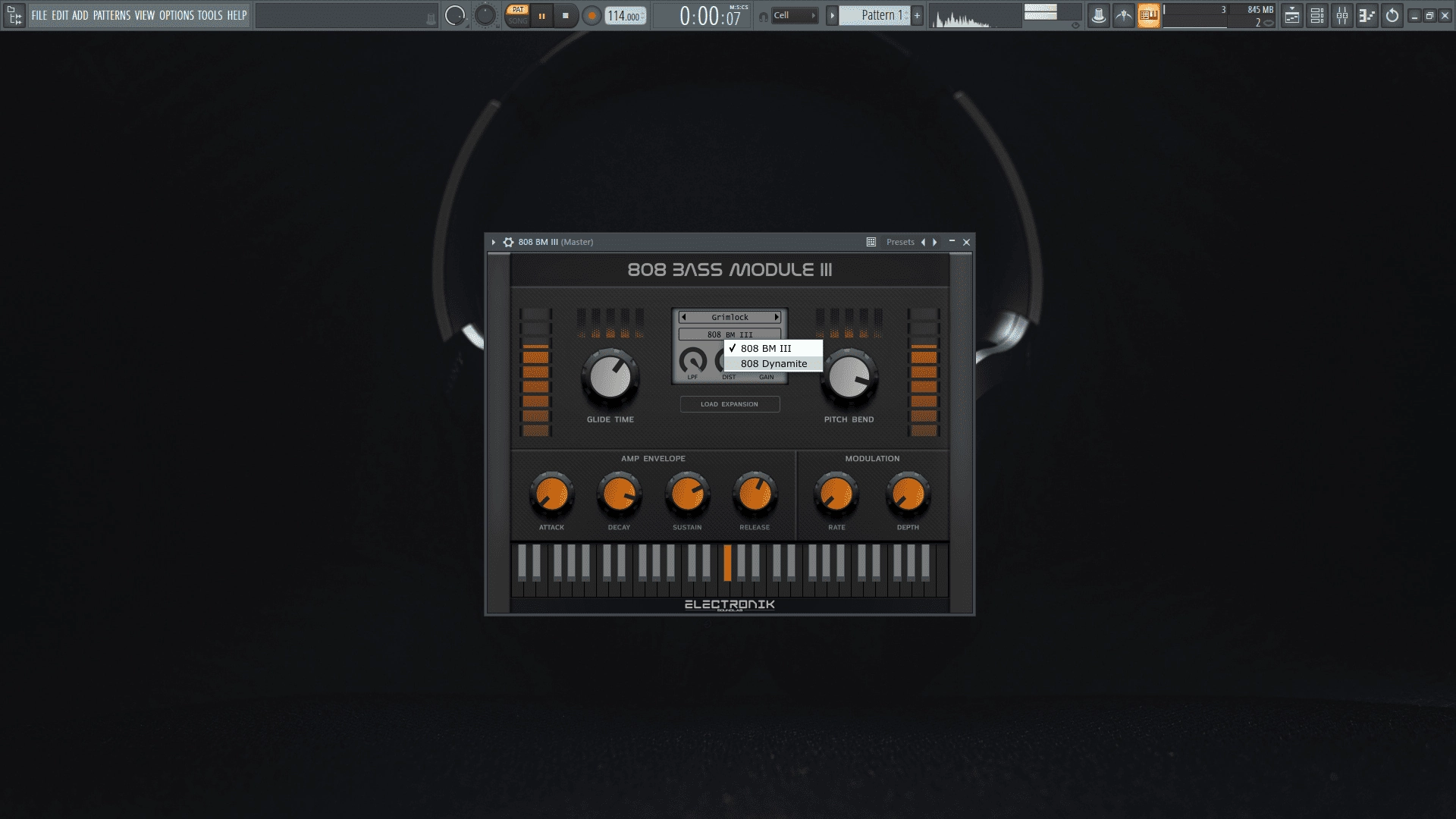Select 808 Dynamite from the popup list
1456x819 pixels.
pyautogui.click(x=773, y=364)
